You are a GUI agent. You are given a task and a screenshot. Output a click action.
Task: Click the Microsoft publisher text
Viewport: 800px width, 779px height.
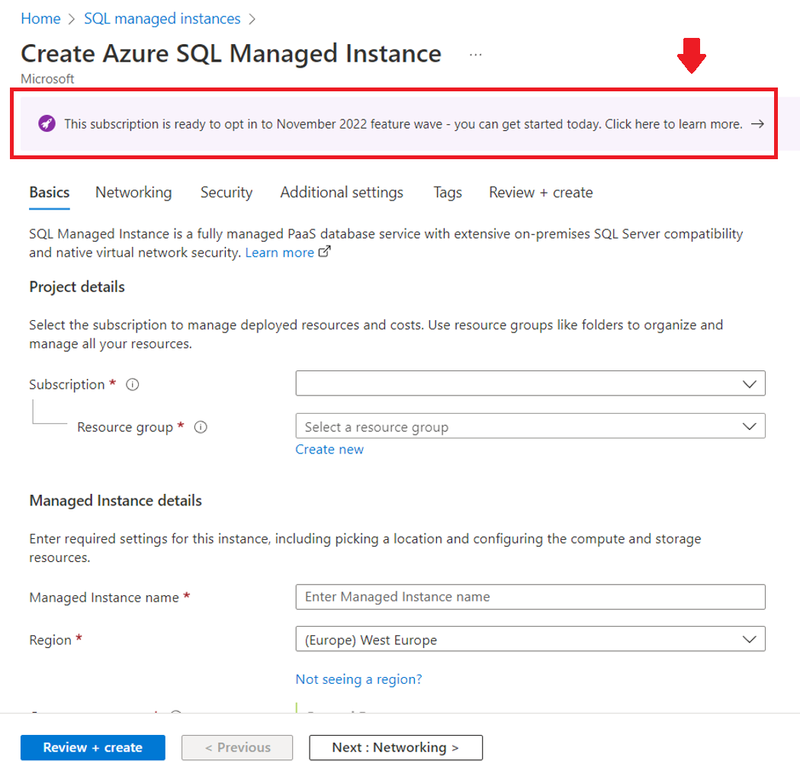(x=47, y=79)
